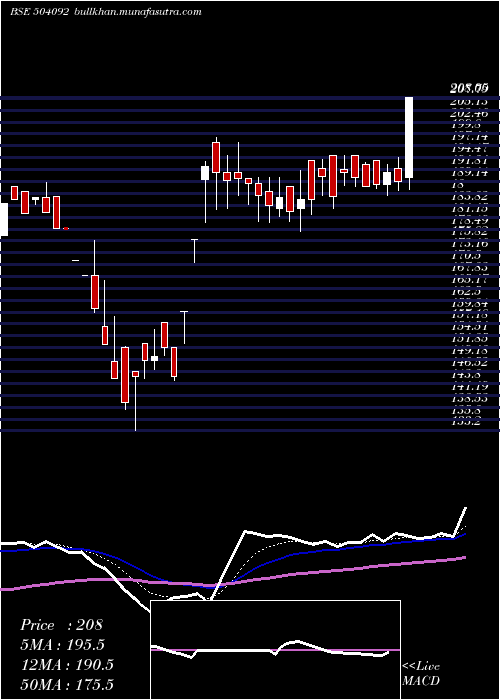500x700 pixels.
Task: Click the blue 12MA curve in the lower panel
Action: pyautogui.click(x=312, y=552)
